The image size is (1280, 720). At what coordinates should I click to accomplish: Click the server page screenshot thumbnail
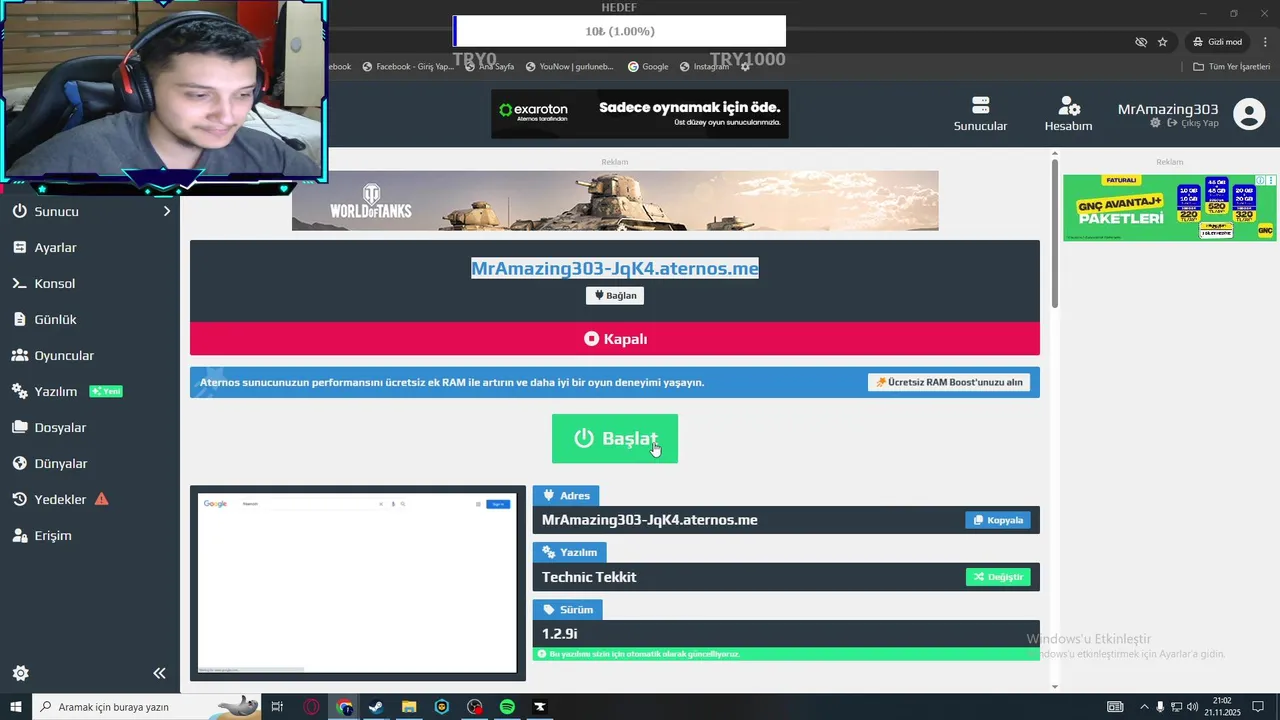[357, 583]
